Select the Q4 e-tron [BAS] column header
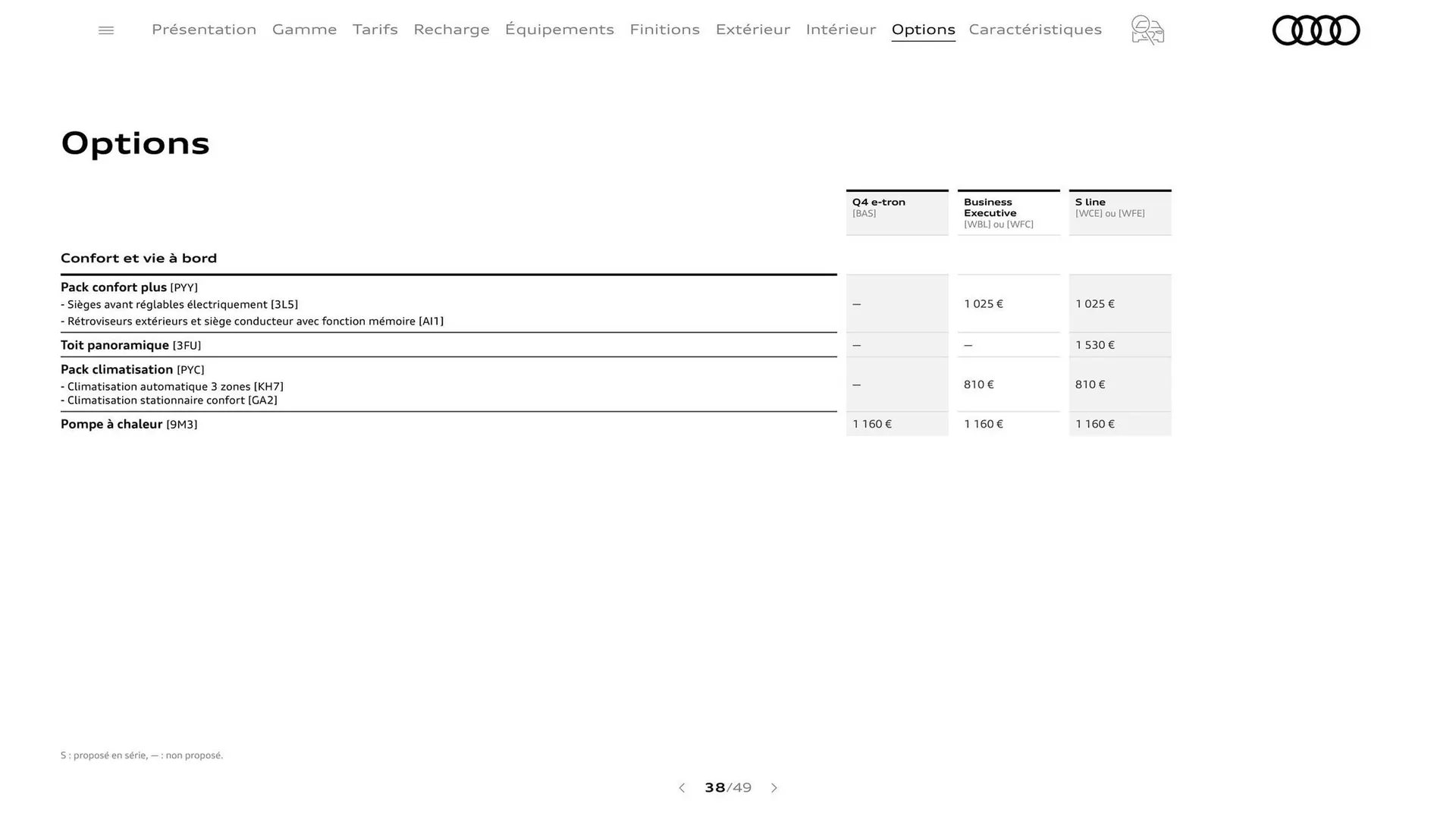Image resolution: width=1456 pixels, height=819 pixels. 896,208
